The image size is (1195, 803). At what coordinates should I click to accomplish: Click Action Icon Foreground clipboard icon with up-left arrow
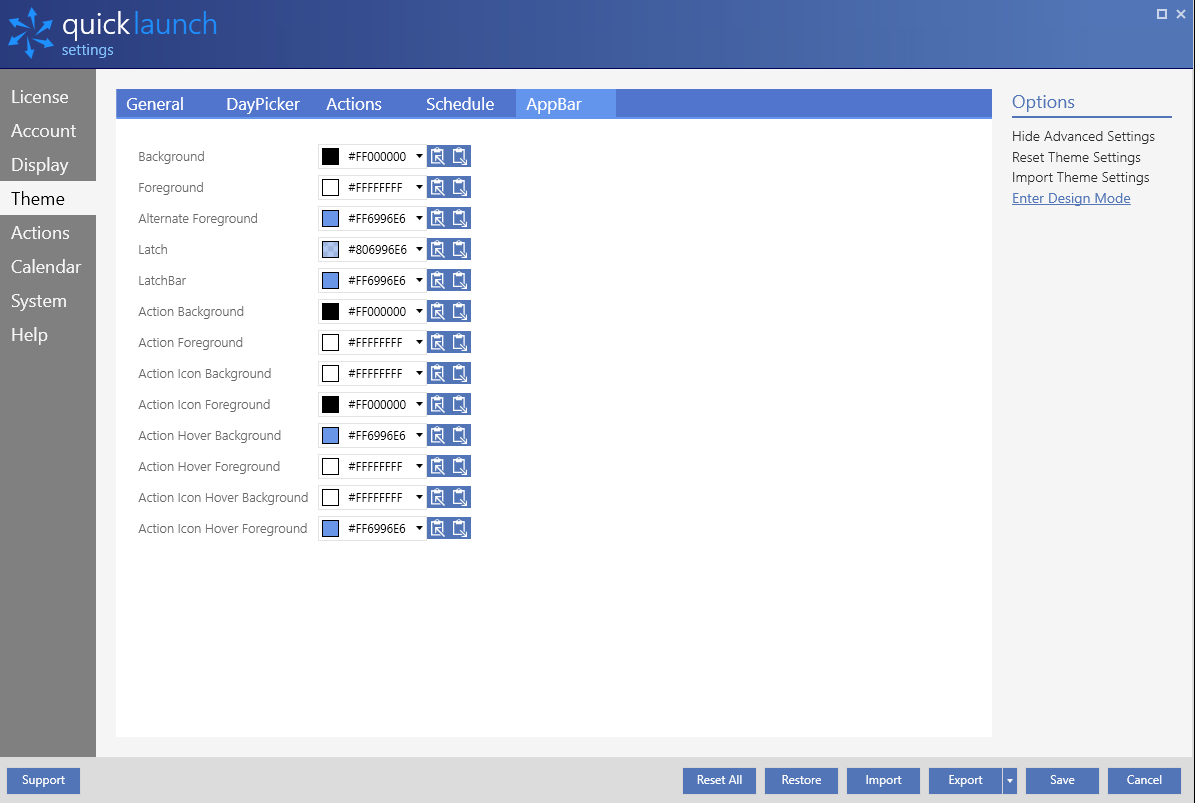437,405
